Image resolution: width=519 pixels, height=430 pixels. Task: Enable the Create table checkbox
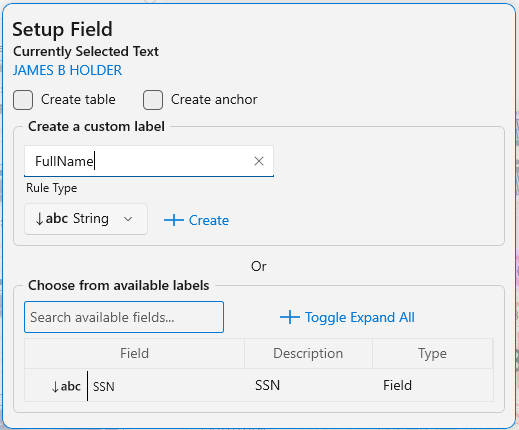coord(23,100)
